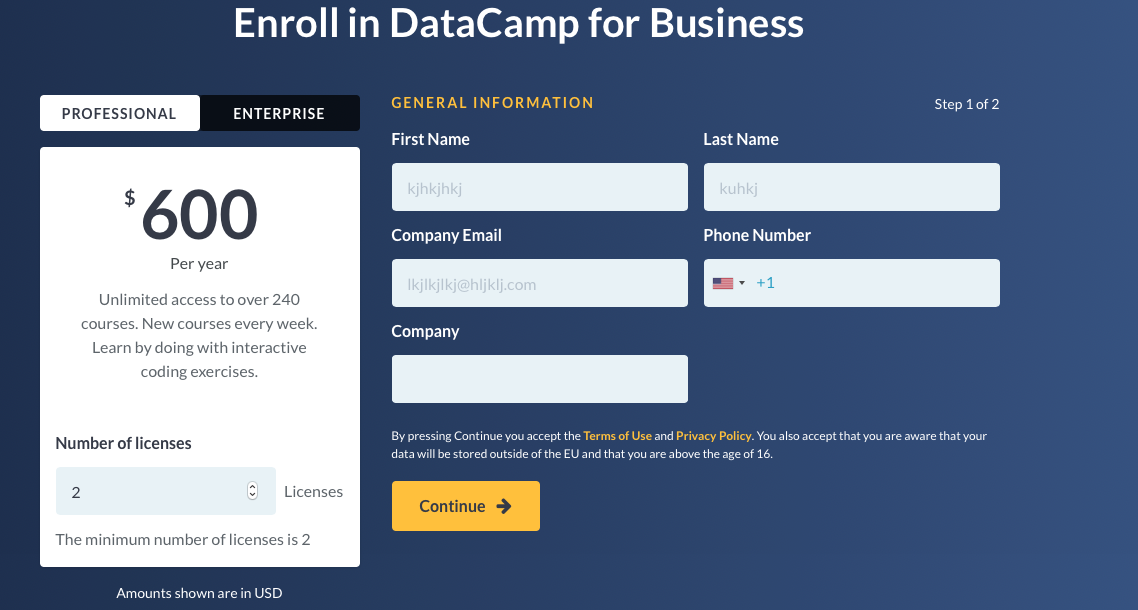The width and height of the screenshot is (1138, 610).
Task: Focus the First Name input field
Action: point(539,187)
